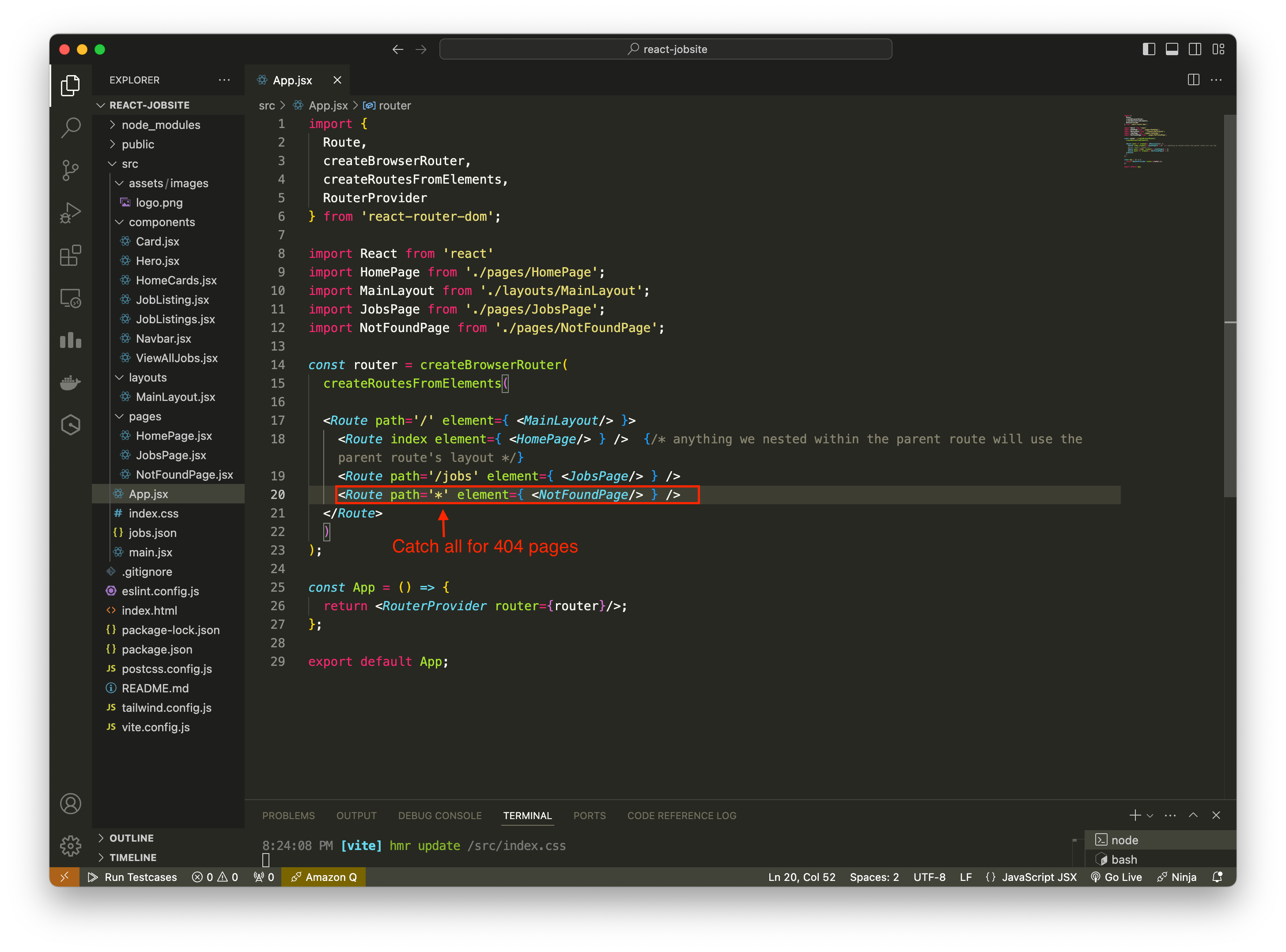Open editor More Actions menu
Screen dimensions: 1286x952
pos(1216,80)
